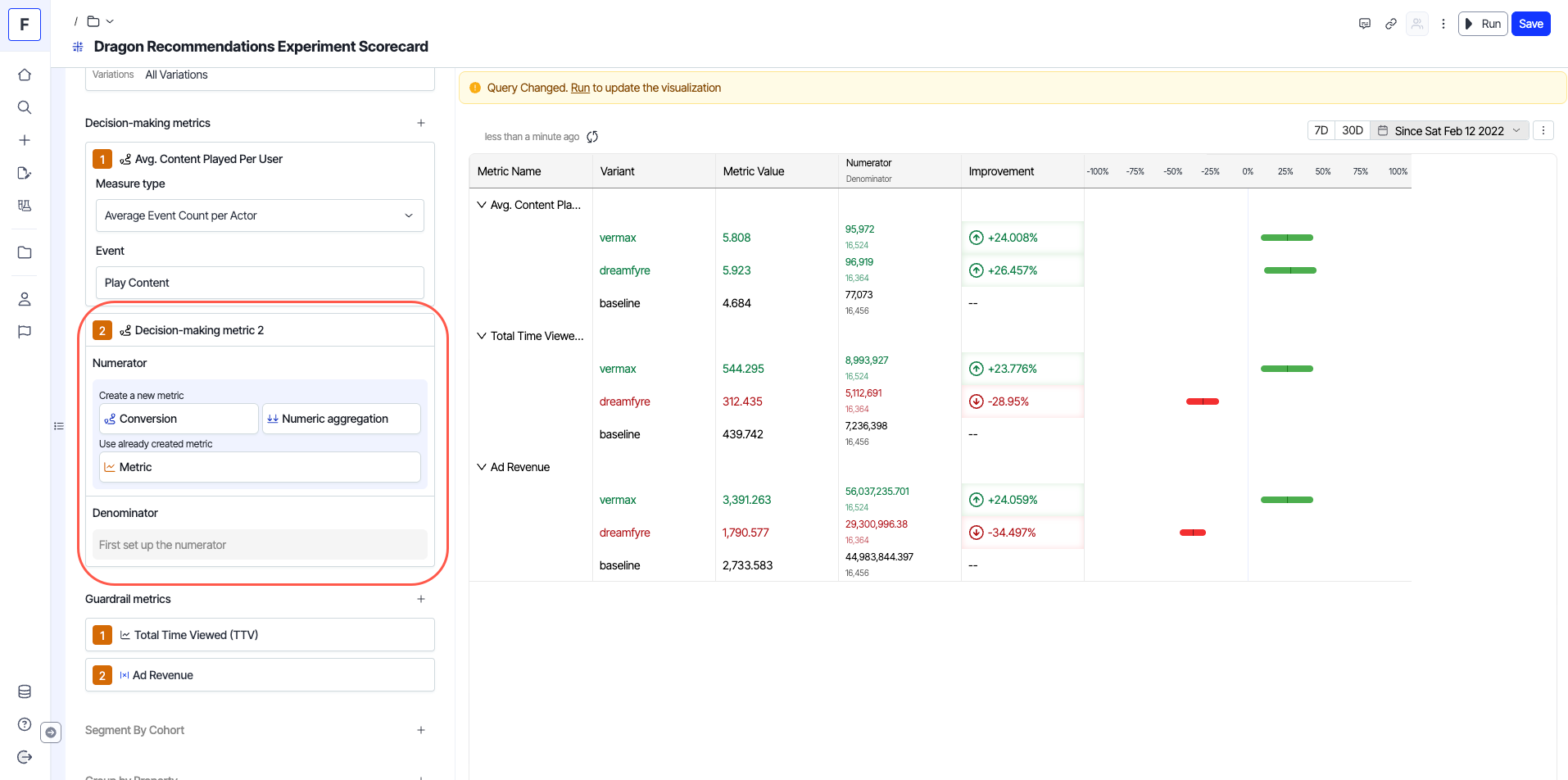Screen dimensions: 1568x780
Task: Toggle the left panel list icon
Action: tap(59, 426)
